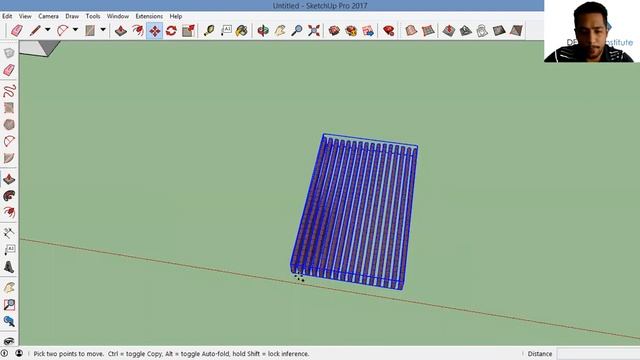Open the Tools menu
Viewport: 640px width, 360px height.
click(x=93, y=16)
